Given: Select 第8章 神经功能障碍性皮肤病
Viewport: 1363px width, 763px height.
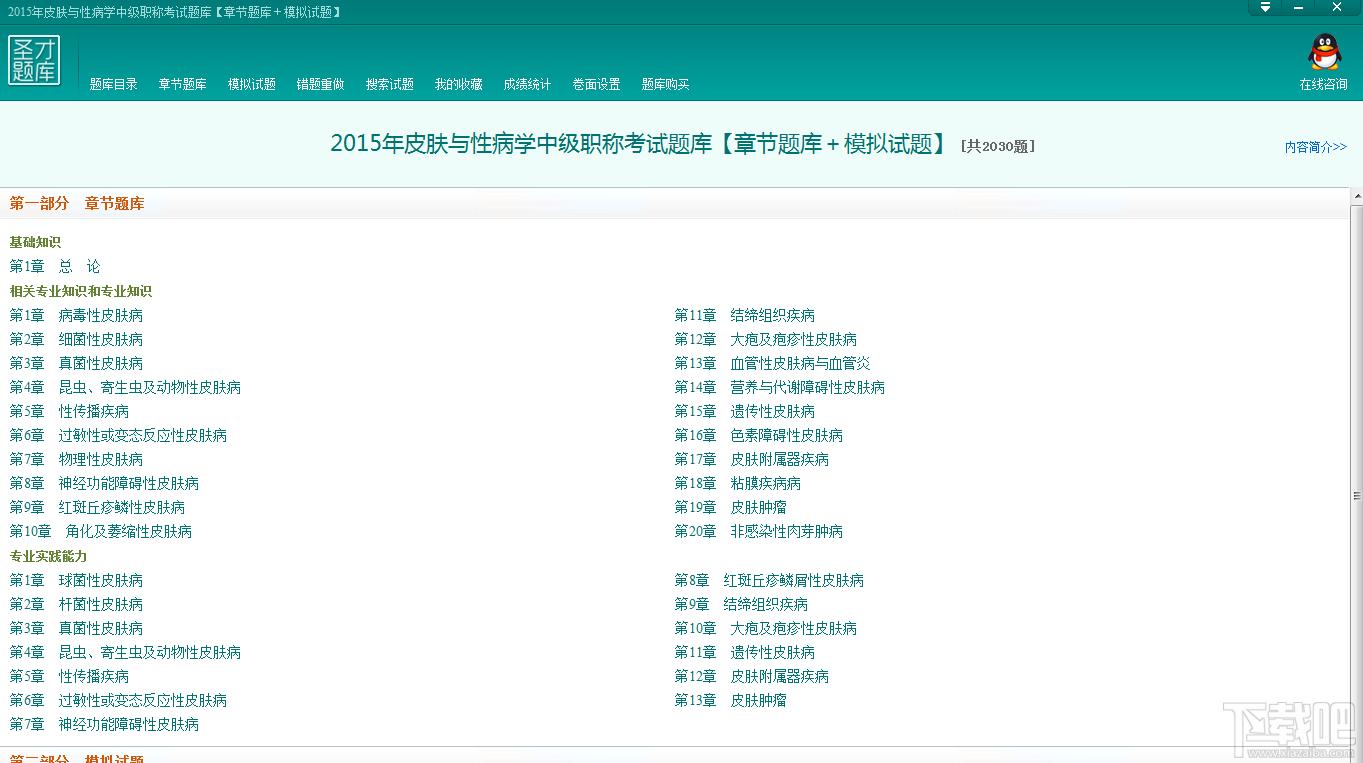Looking at the screenshot, I should click(104, 484).
